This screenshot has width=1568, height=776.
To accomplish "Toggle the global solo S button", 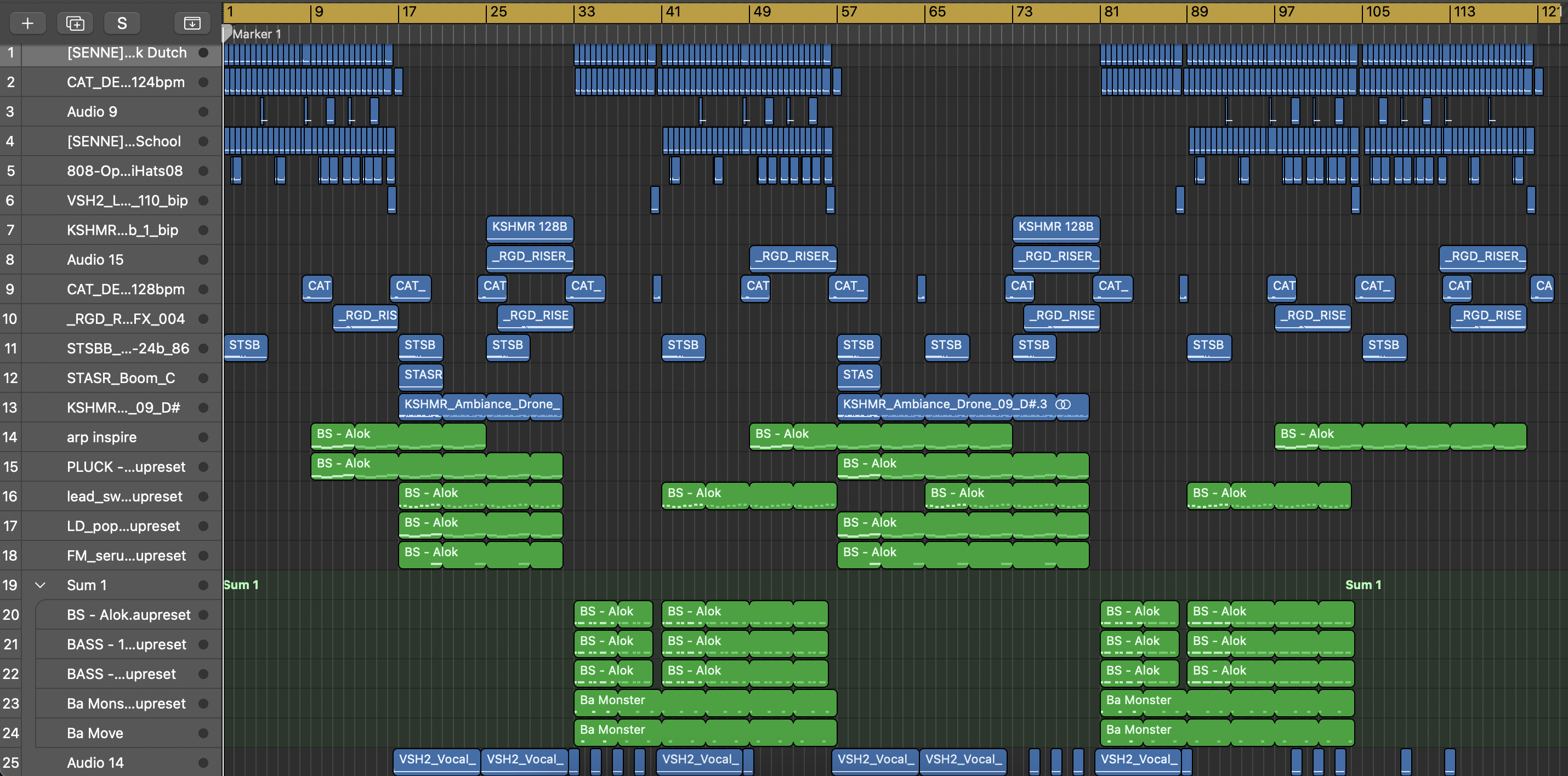I will [x=122, y=23].
